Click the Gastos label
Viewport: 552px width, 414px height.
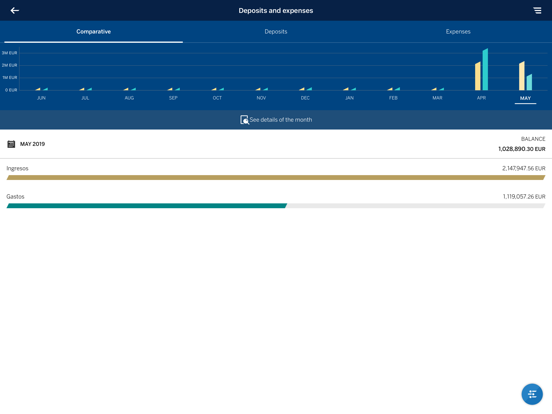15,196
